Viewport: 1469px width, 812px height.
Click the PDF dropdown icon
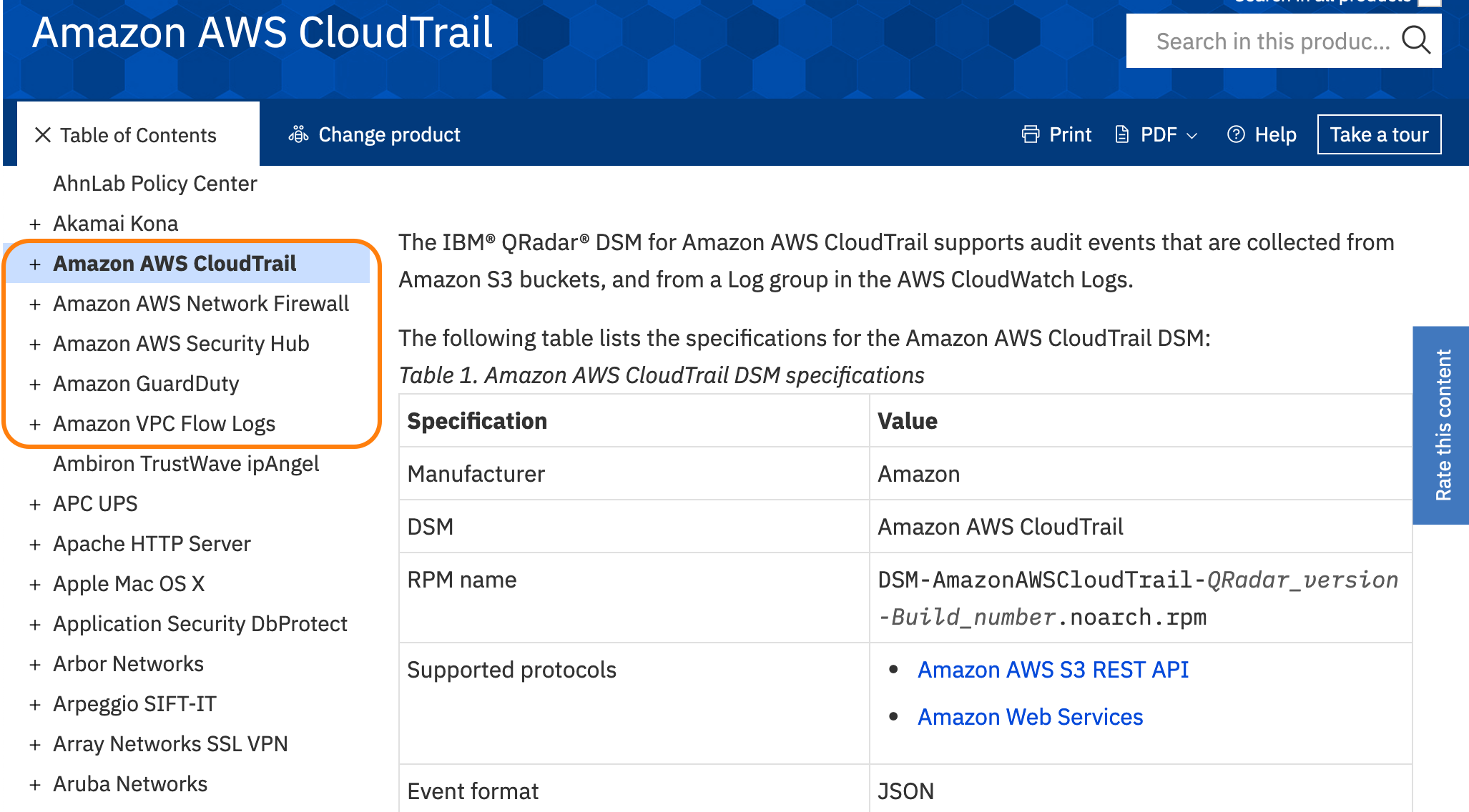(1191, 136)
